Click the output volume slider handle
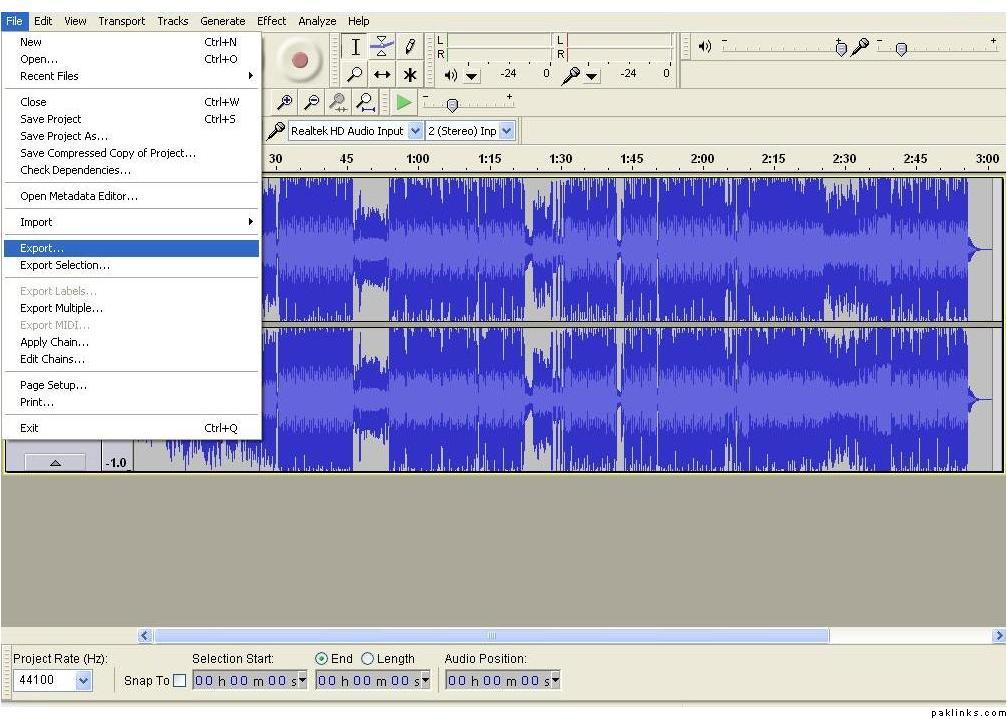This screenshot has width=1007, height=719. coord(841,48)
